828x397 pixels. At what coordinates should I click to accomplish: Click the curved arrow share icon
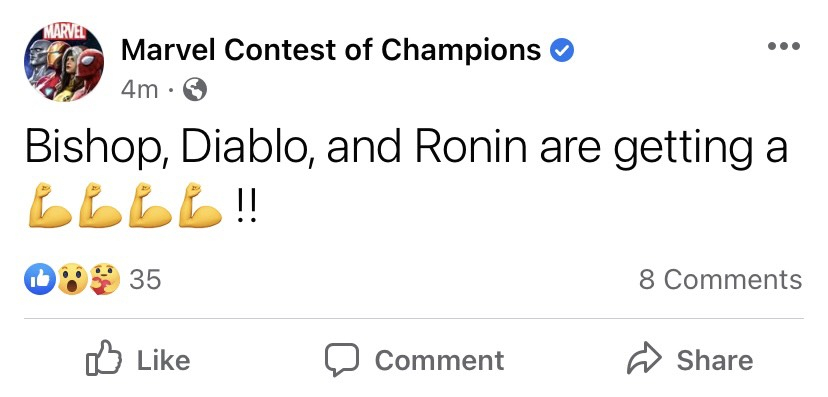coord(644,359)
